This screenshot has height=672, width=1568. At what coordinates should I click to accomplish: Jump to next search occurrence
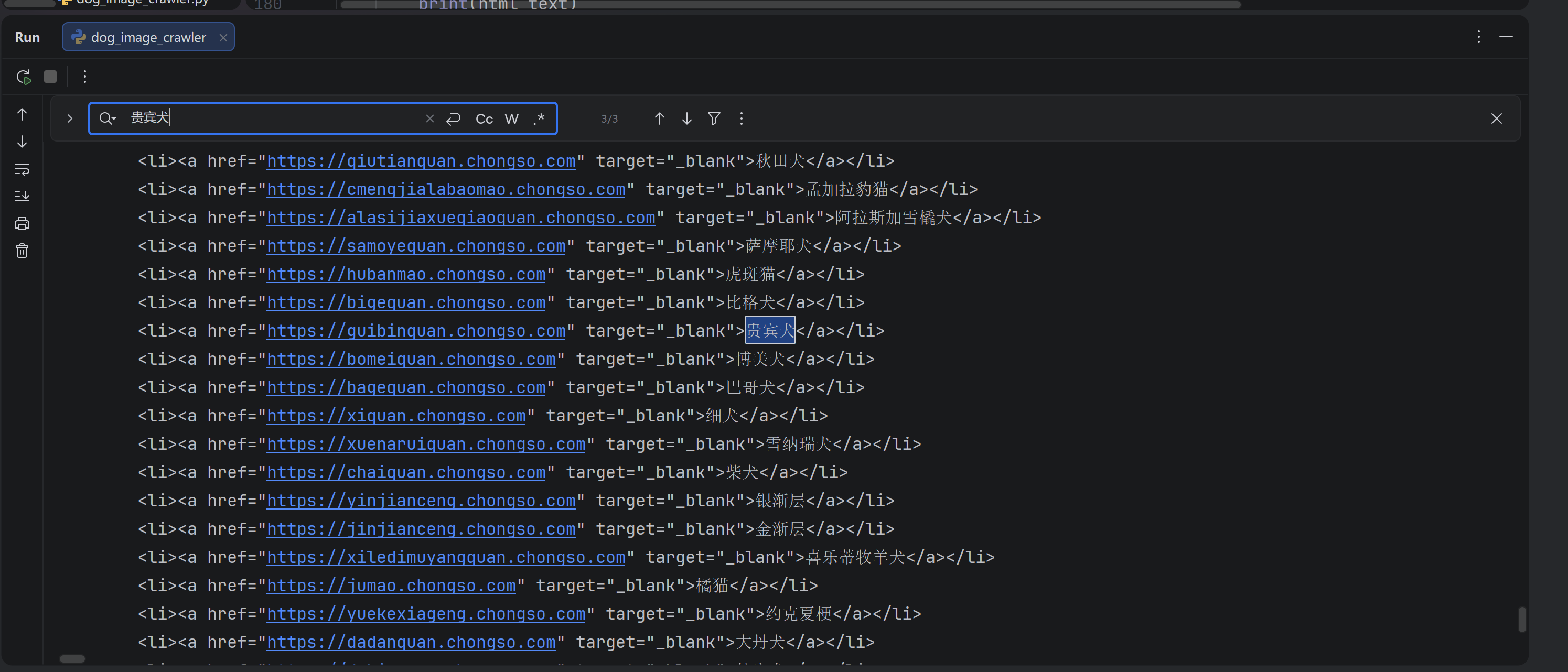[686, 118]
